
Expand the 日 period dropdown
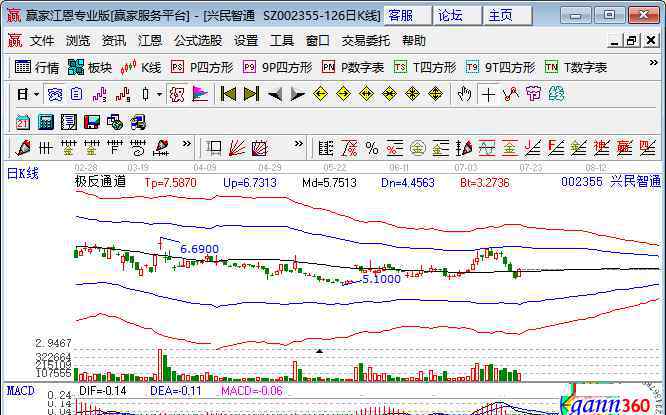pos(28,94)
